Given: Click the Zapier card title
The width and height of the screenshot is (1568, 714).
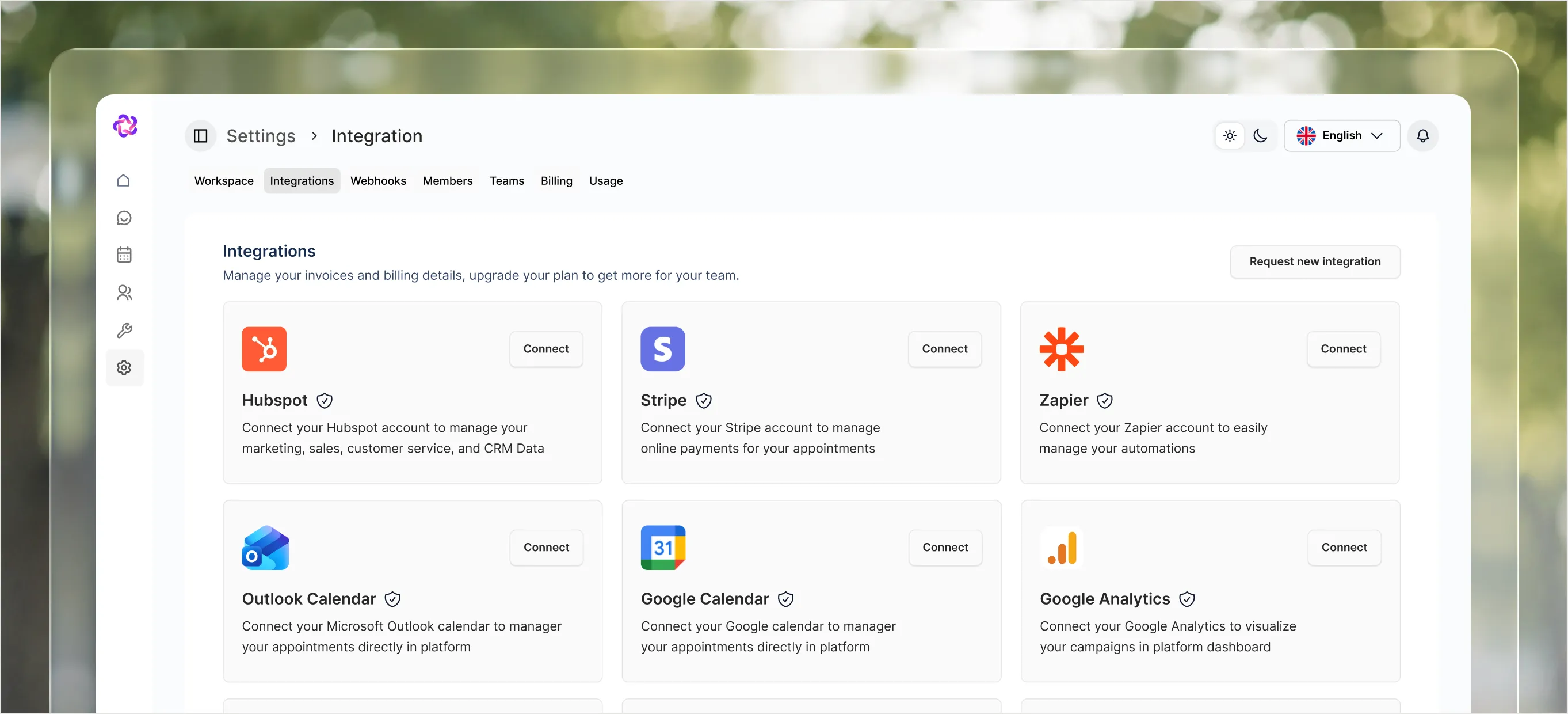Looking at the screenshot, I should [x=1063, y=400].
